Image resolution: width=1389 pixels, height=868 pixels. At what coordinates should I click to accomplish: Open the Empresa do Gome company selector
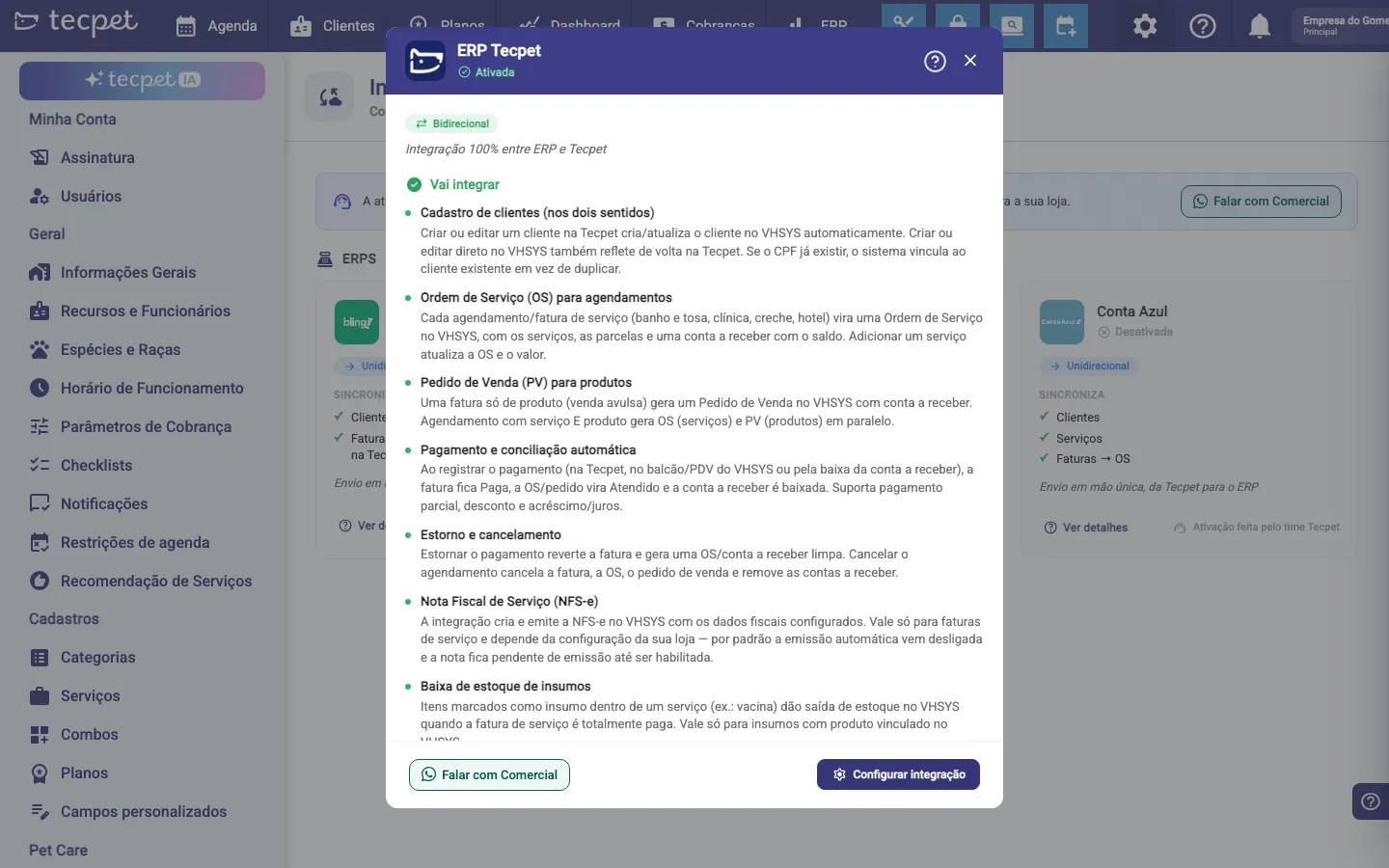[1341, 25]
